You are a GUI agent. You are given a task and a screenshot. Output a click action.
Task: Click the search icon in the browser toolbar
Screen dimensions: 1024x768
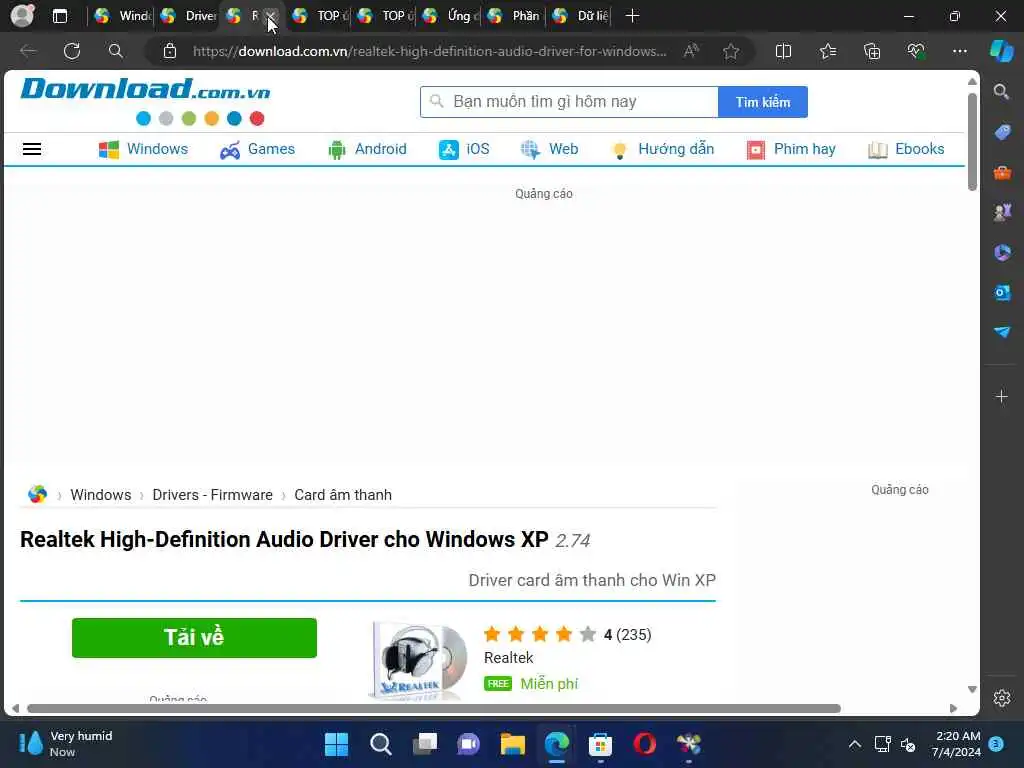point(116,51)
